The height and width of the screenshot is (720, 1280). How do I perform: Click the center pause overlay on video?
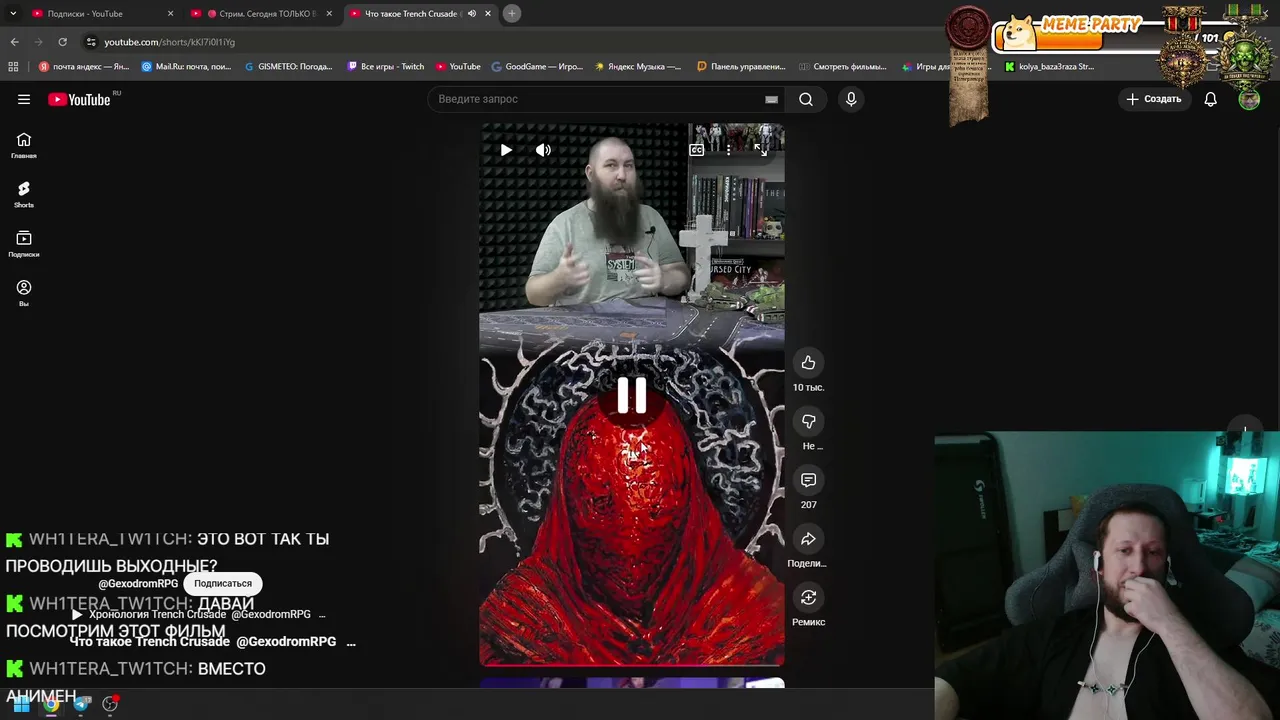(x=631, y=396)
